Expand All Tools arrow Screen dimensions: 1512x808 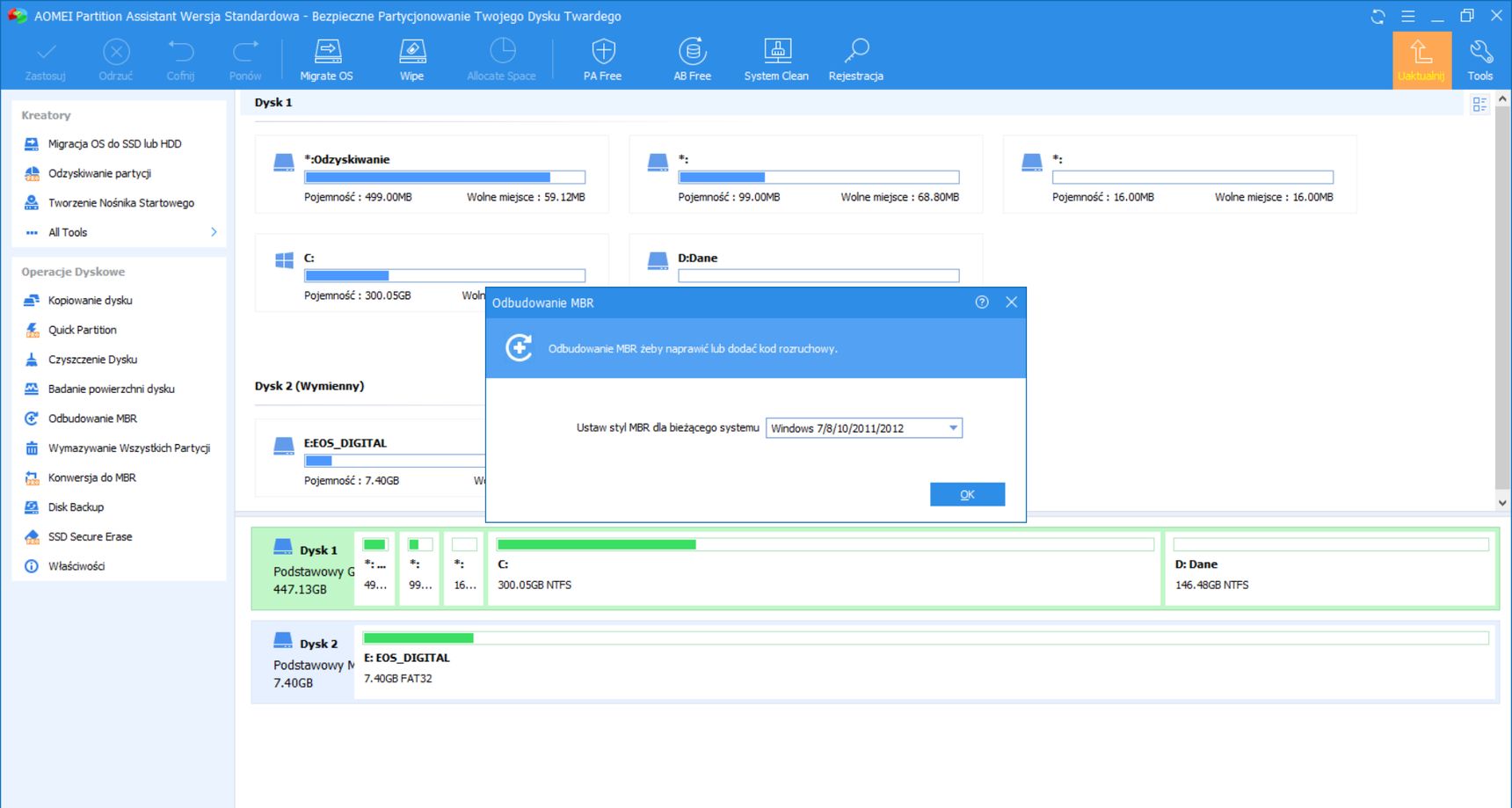214,232
